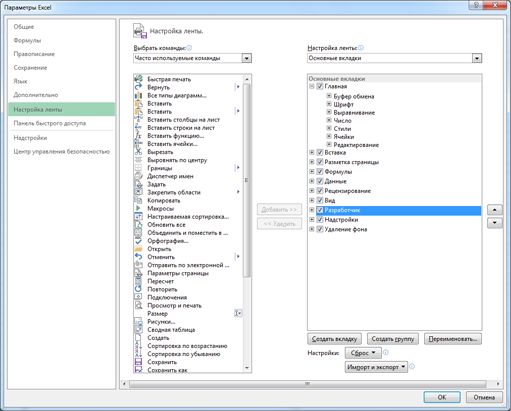The width and height of the screenshot is (511, 411).
Task: Click the Макросы play icon
Action: 138,208
